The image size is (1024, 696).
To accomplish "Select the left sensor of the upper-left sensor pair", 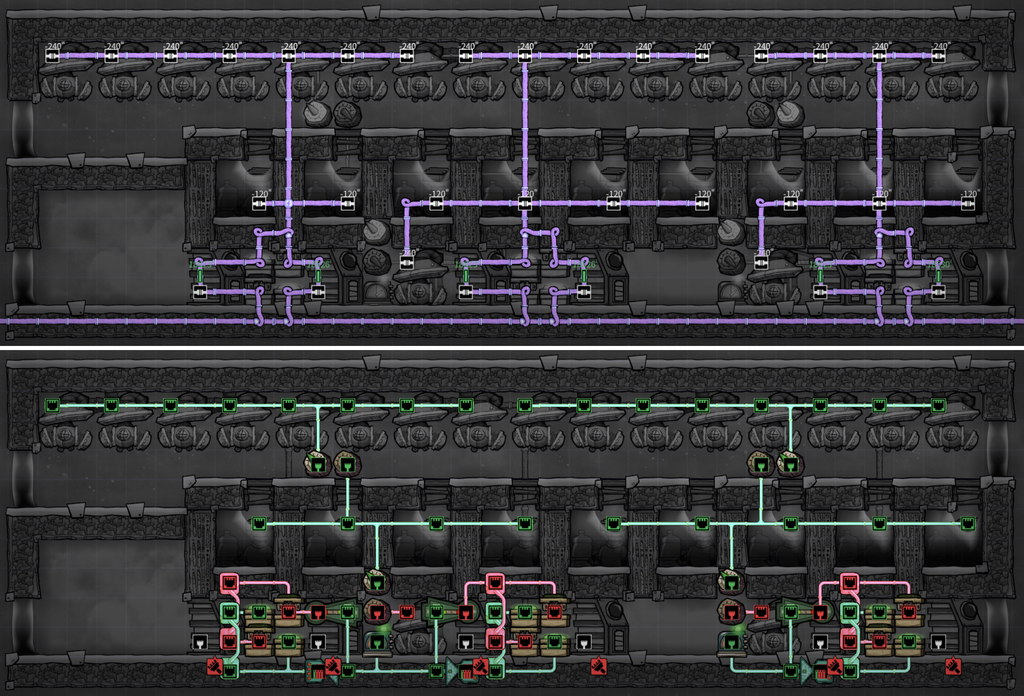I will pyautogui.click(x=318, y=465).
